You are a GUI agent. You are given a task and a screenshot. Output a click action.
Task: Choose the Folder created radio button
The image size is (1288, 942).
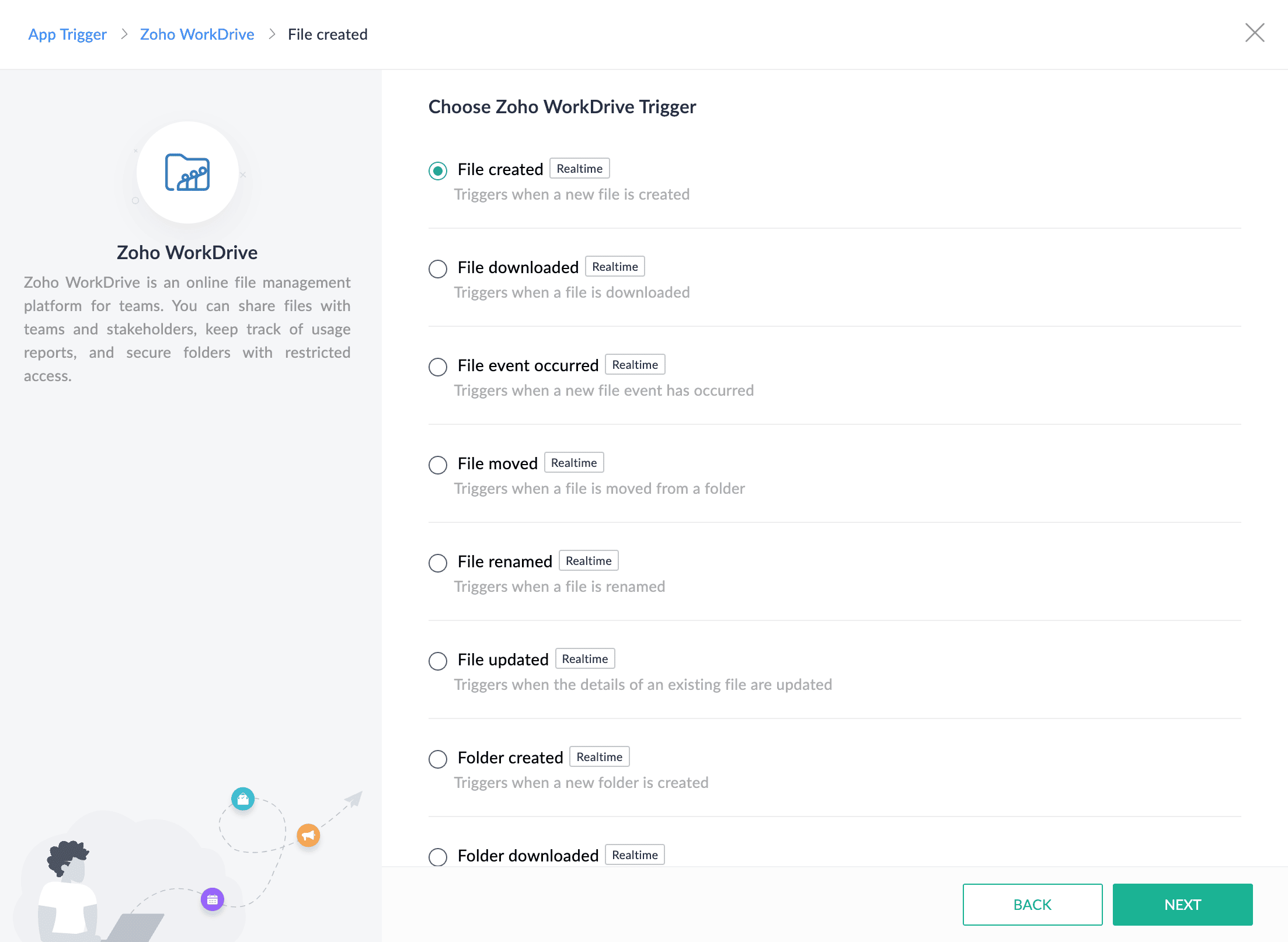coord(438,759)
